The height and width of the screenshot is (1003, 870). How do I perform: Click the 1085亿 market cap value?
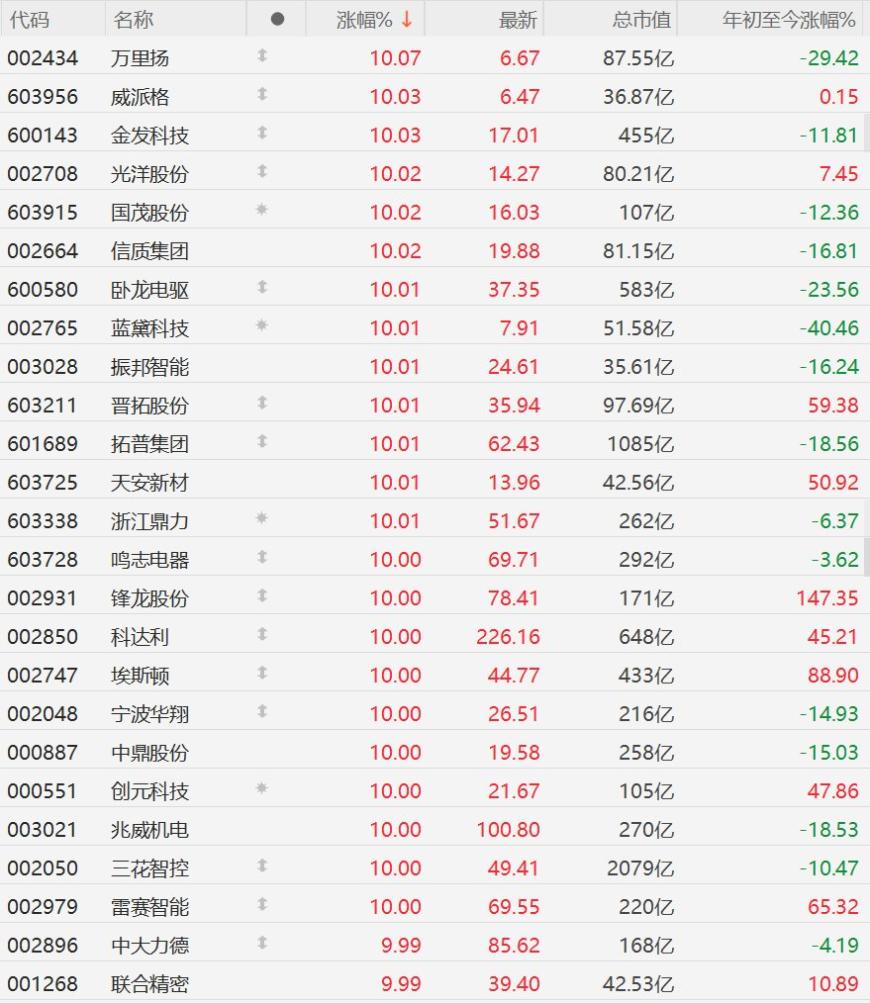point(640,444)
